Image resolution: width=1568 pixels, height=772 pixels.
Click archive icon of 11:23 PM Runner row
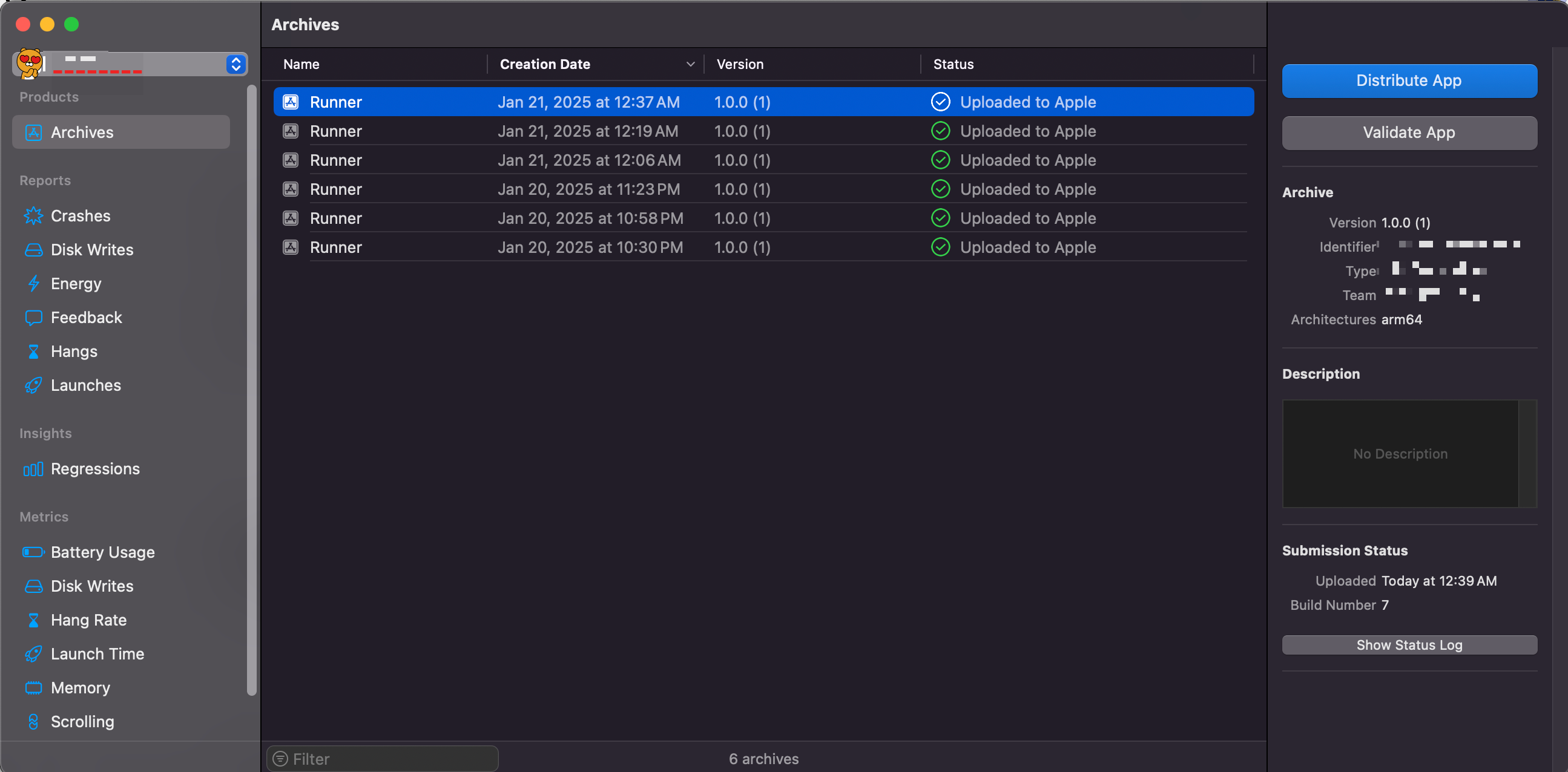291,189
